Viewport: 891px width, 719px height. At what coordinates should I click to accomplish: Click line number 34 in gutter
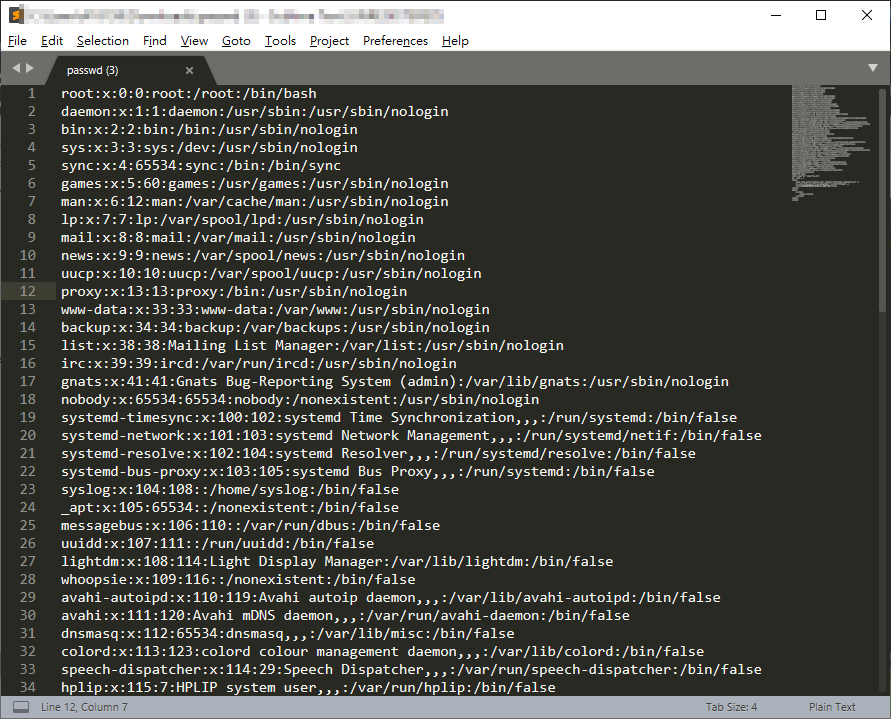[27, 687]
